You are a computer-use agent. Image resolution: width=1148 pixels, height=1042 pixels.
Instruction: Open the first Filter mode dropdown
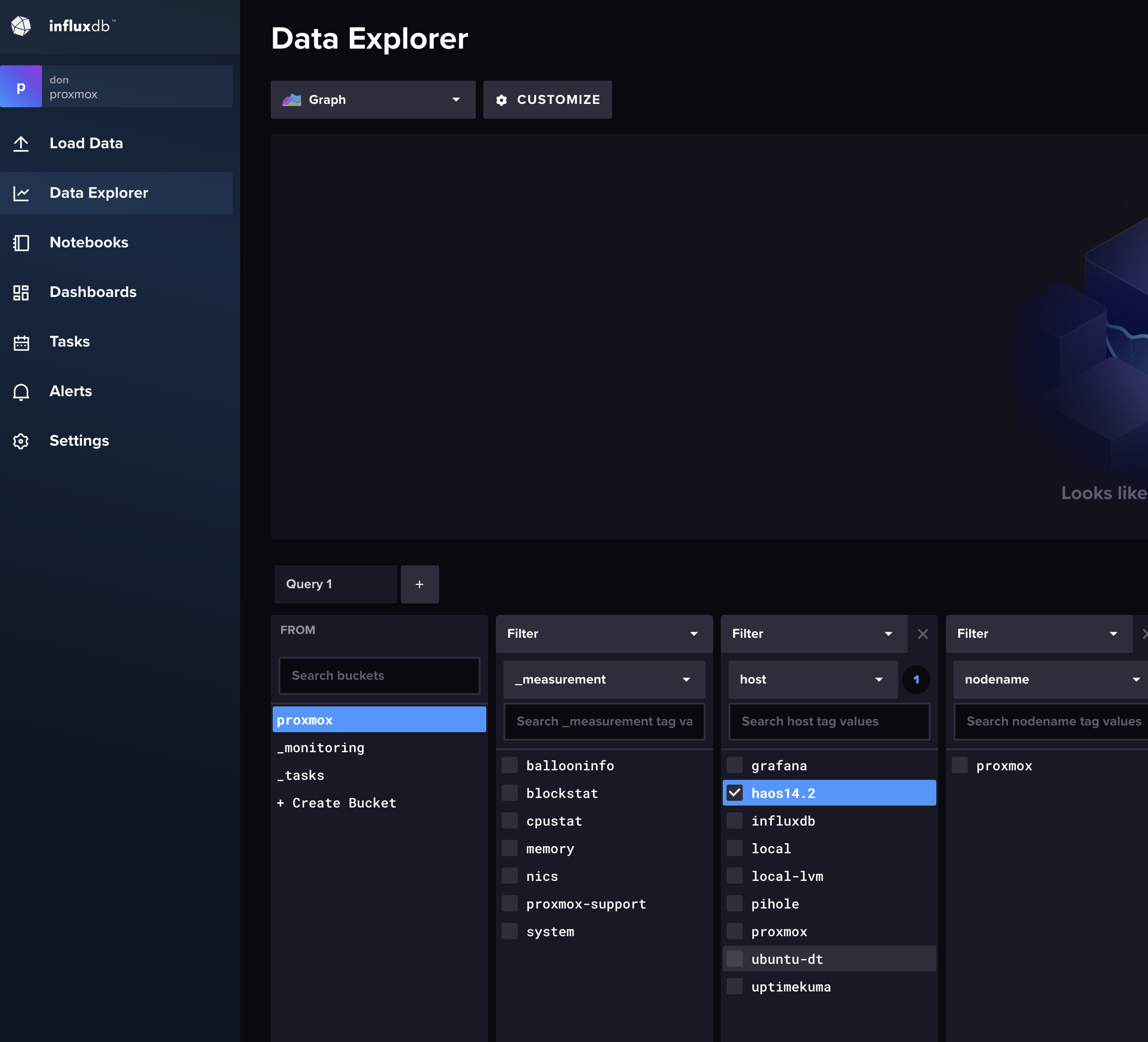[x=604, y=634]
